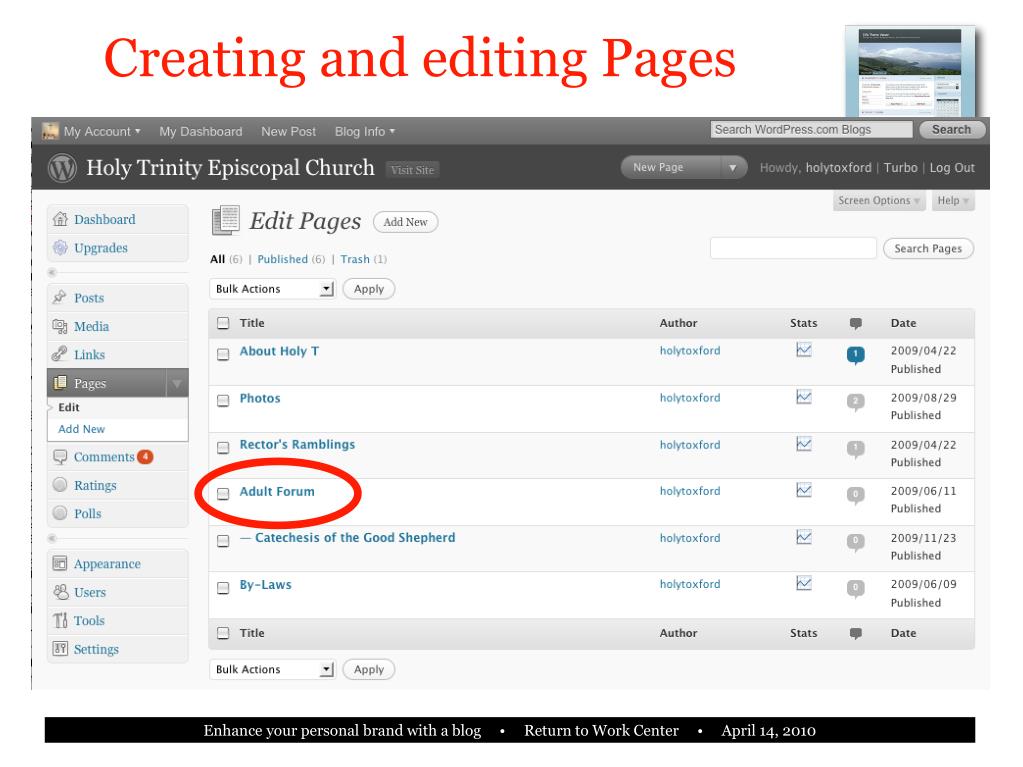Filter pages by Published tab
Image resolution: width=1023 pixels, height=767 pixels.
pos(282,259)
